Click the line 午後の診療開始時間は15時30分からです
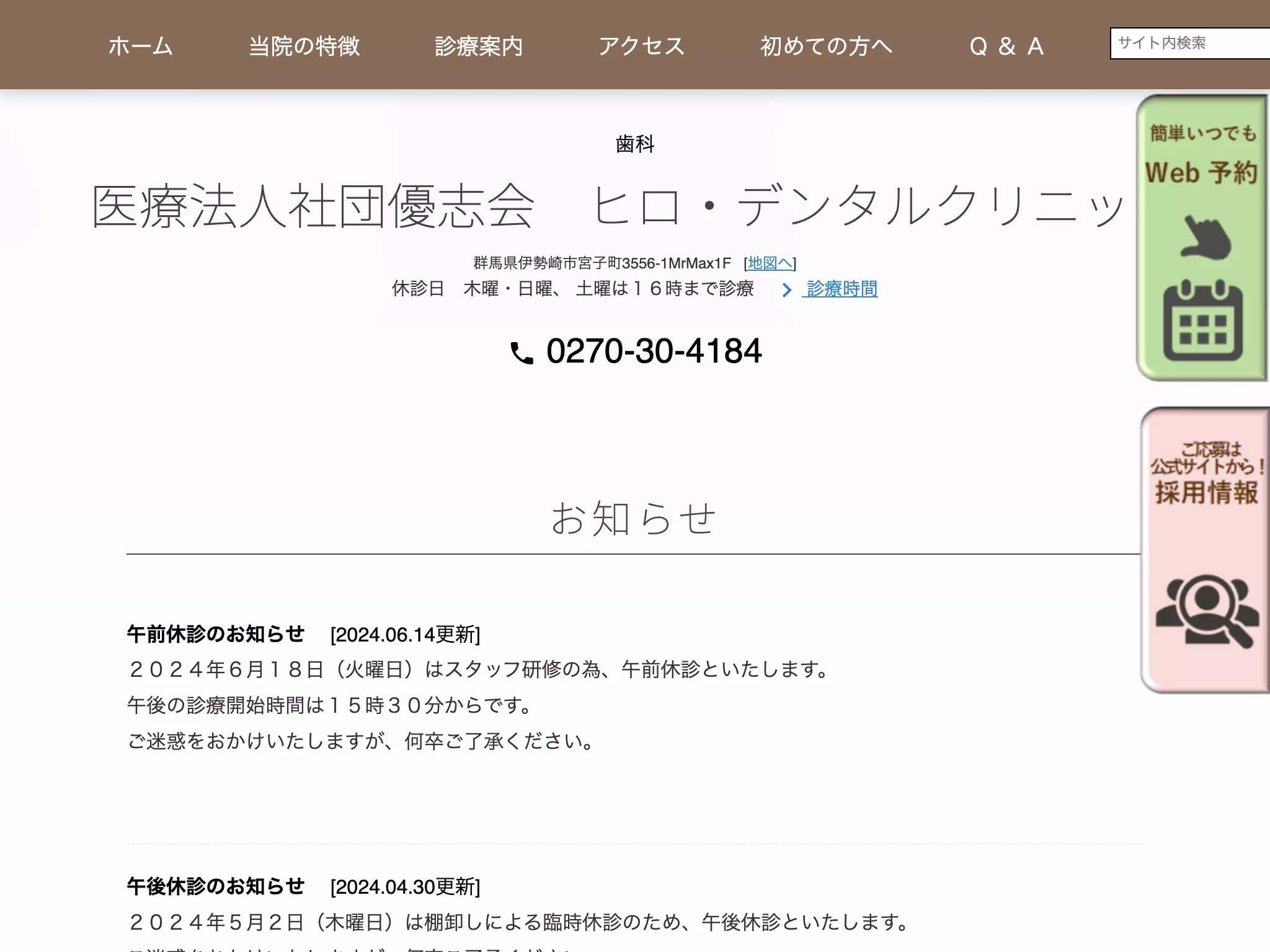1270x952 pixels. [330, 705]
